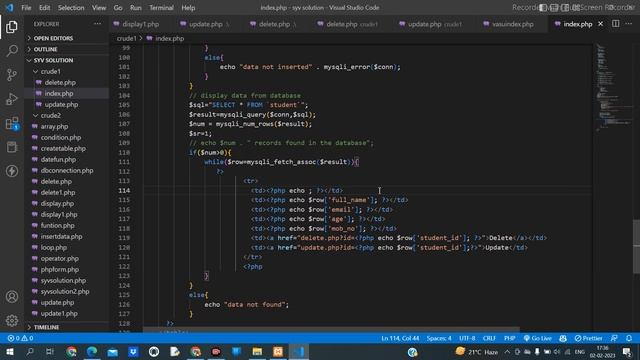The height and width of the screenshot is (360, 640).
Task: Click the editor horizontal scrollbar
Action: (331, 329)
